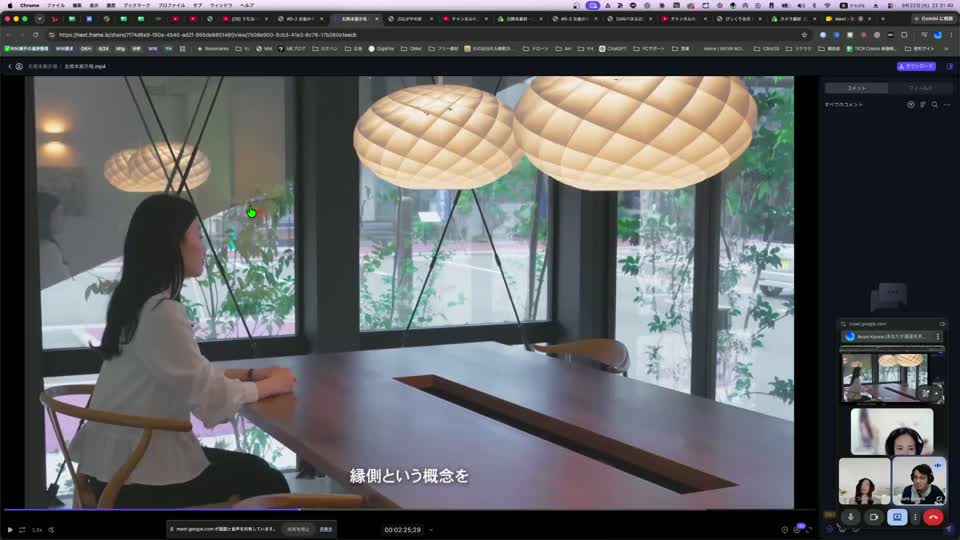This screenshot has height=540, width=960.
Task: Open the ウィンドウ menu
Action: [x=221, y=5]
